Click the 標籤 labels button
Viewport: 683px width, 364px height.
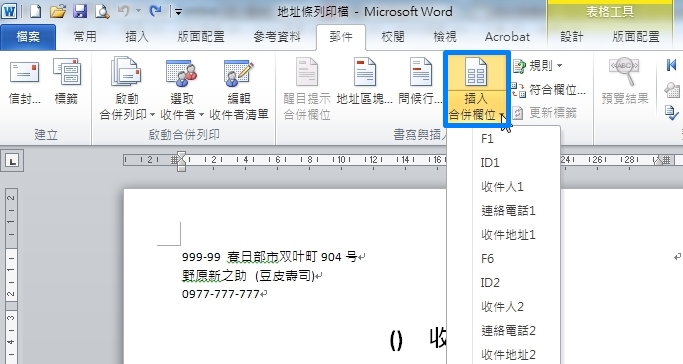click(x=66, y=82)
